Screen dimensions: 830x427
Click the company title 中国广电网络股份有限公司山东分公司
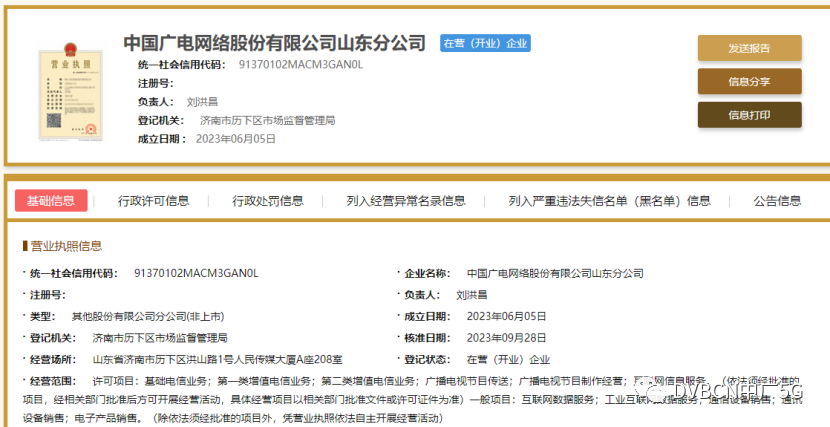tap(275, 43)
